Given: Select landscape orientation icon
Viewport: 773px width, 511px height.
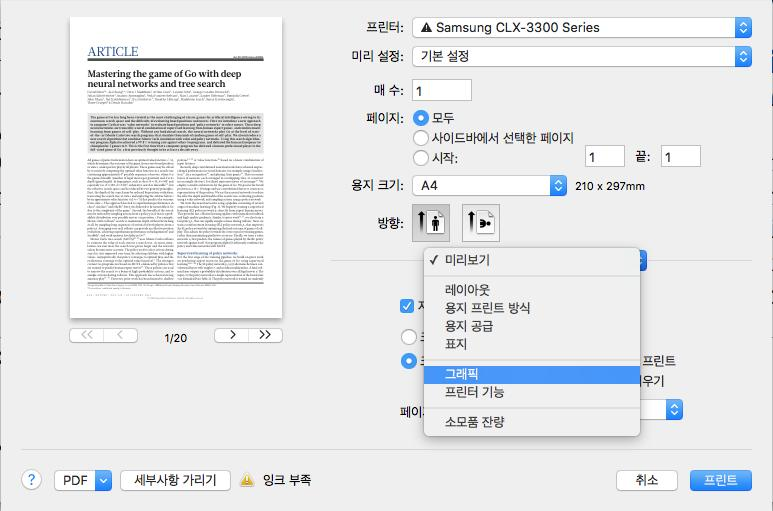Looking at the screenshot, I should (x=481, y=223).
